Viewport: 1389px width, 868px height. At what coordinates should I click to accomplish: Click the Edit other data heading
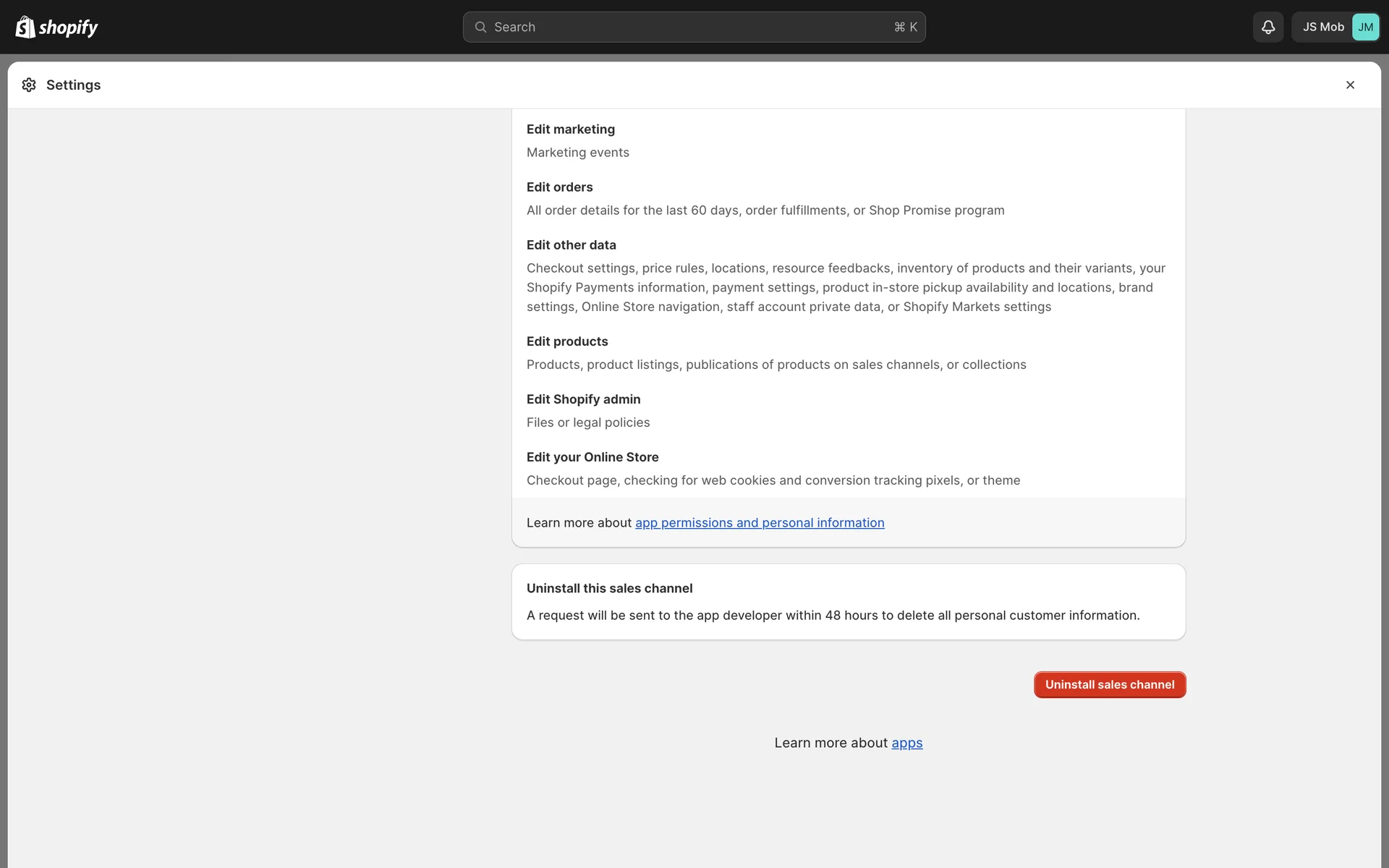pos(571,244)
